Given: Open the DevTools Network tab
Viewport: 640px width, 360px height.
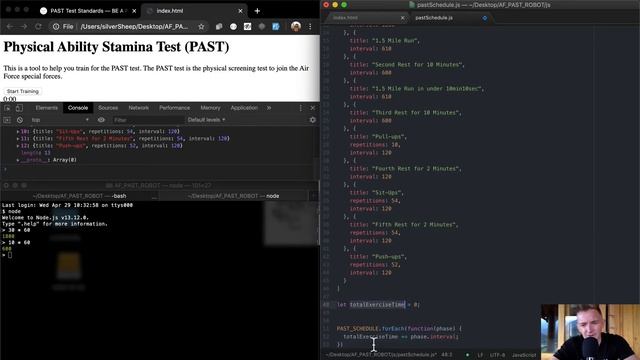Looking at the screenshot, I should (x=139, y=108).
